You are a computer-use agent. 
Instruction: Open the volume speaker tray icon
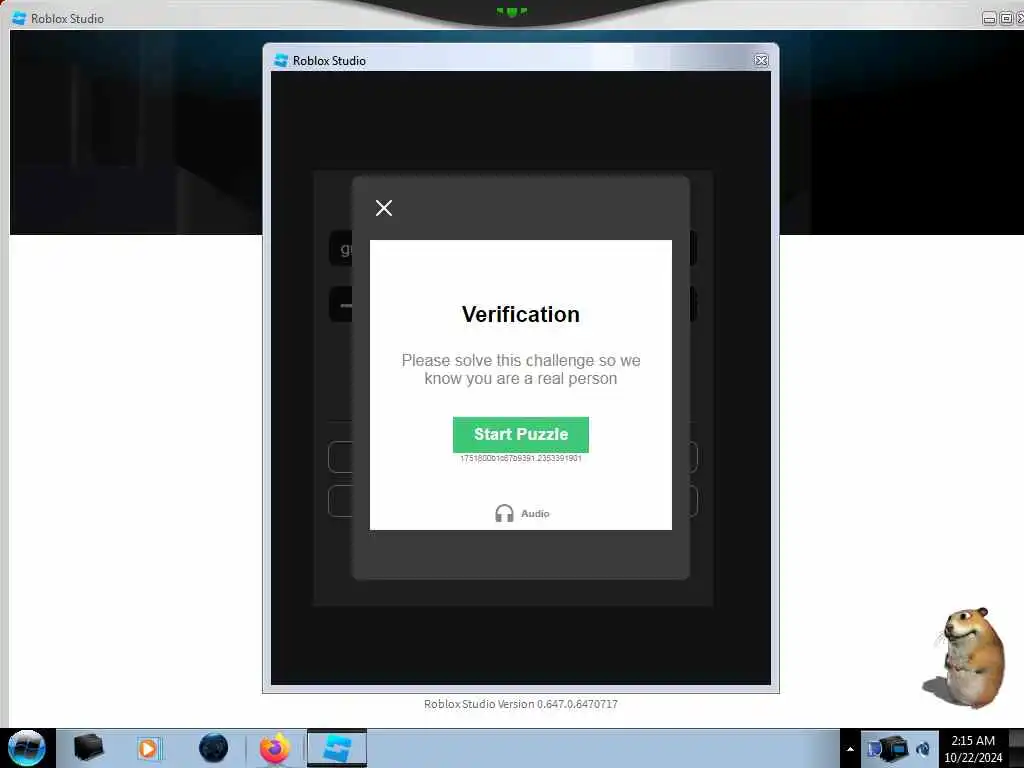coord(923,749)
